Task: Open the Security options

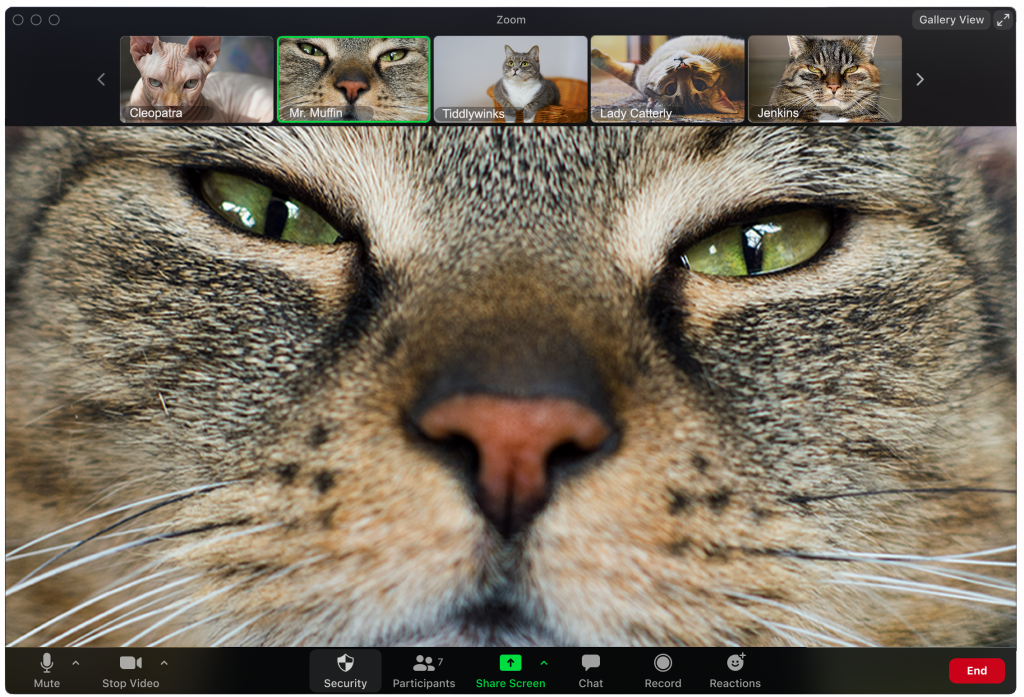Action: point(345,669)
